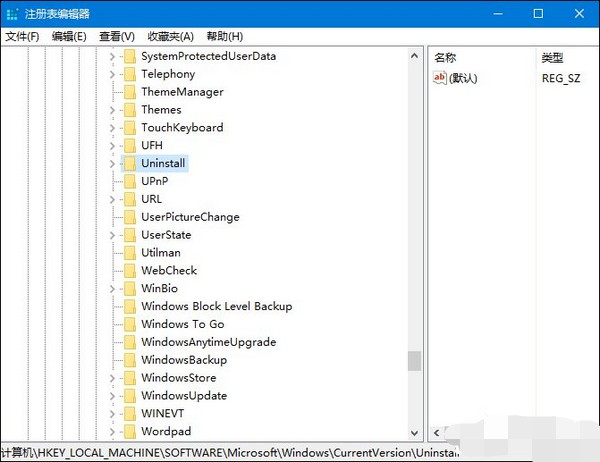Image resolution: width=600 pixels, height=462 pixels.
Task: Expand the UserState key chevron
Action: (112, 235)
